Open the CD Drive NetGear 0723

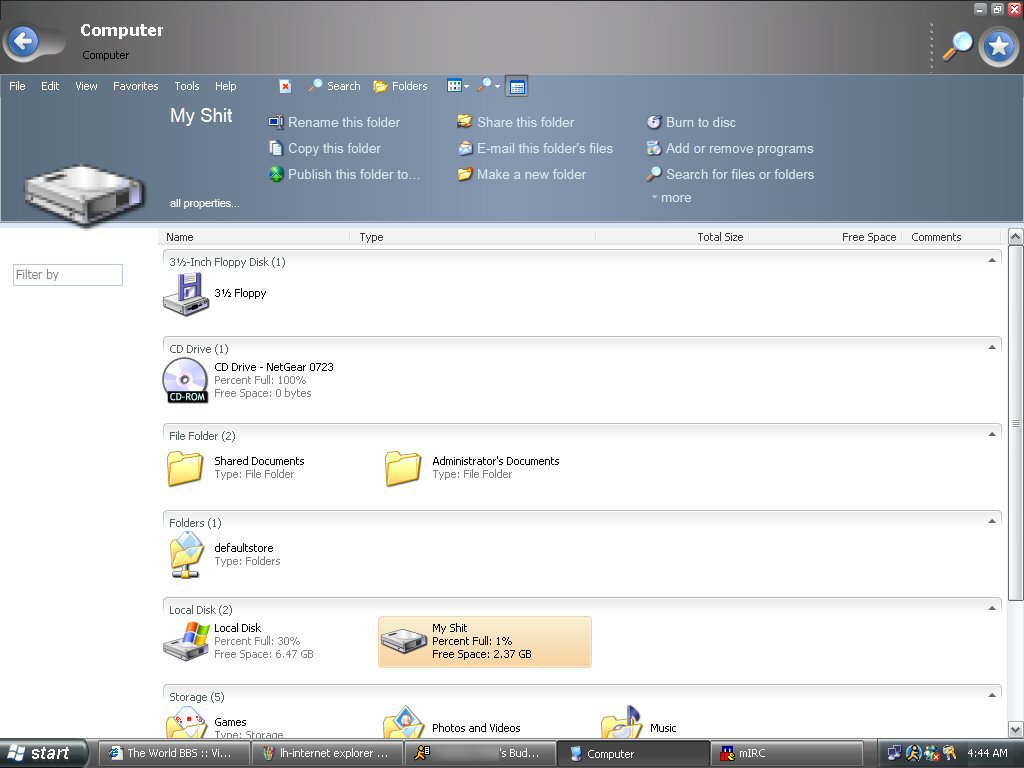186,380
